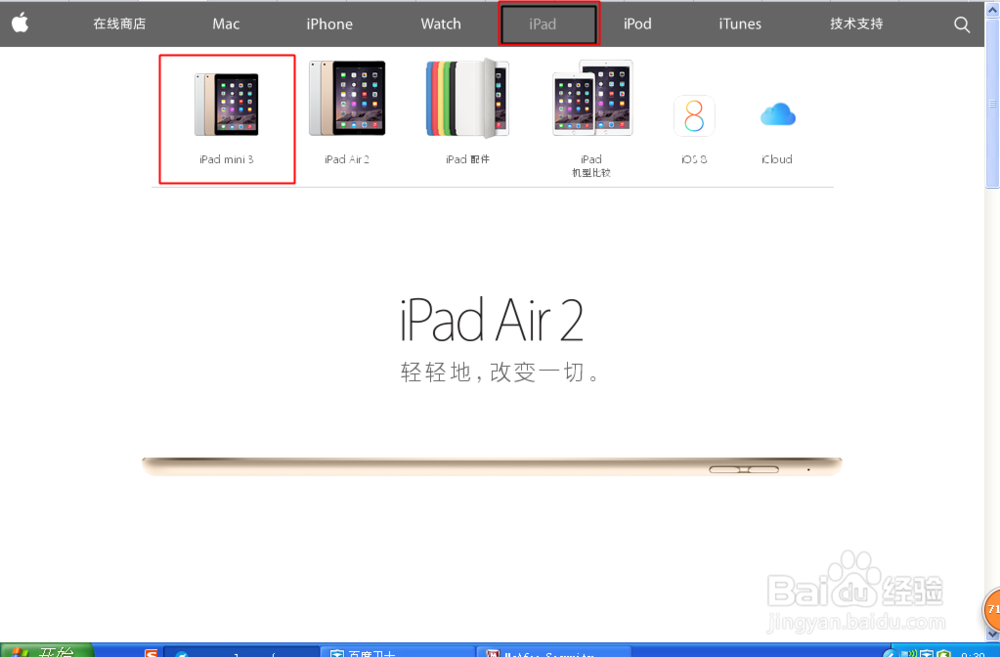Open the search magnifier icon
The height and width of the screenshot is (657, 1000).
coord(961,24)
